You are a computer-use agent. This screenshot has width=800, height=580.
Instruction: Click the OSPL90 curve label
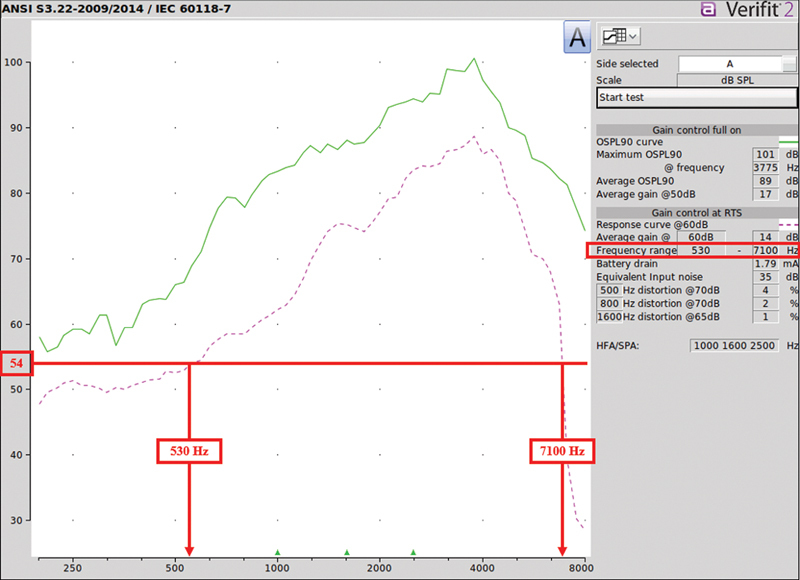click(x=630, y=142)
